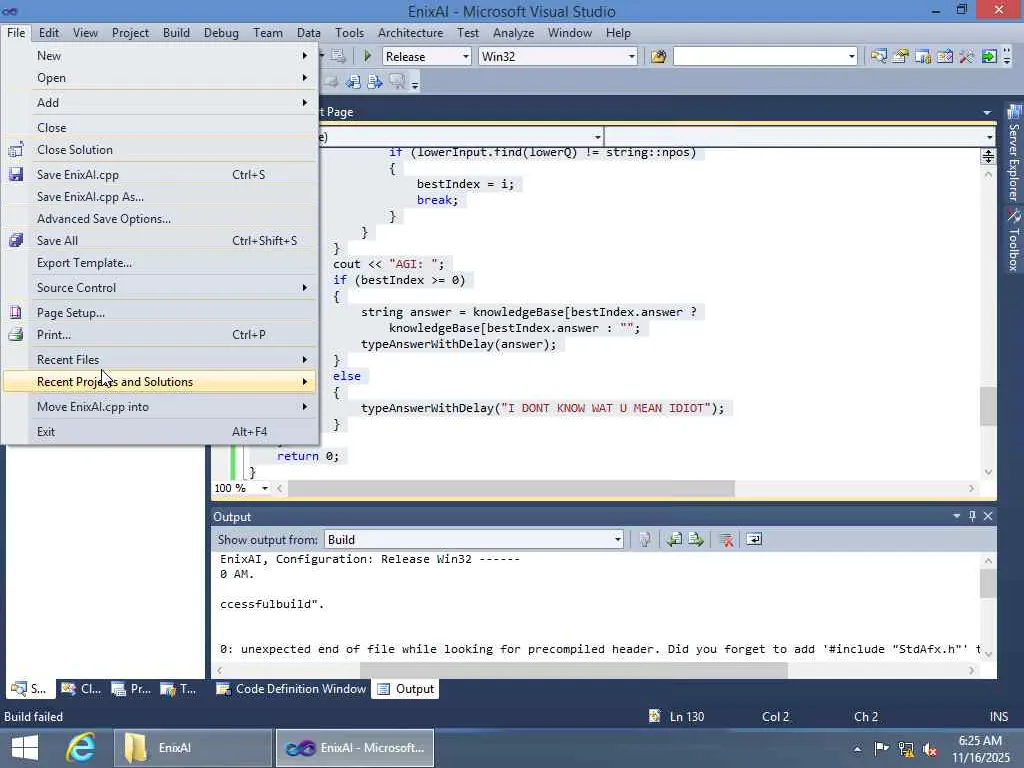Image resolution: width=1024 pixels, height=768 pixels.
Task: Click Exit in the File menu
Action: click(x=46, y=432)
